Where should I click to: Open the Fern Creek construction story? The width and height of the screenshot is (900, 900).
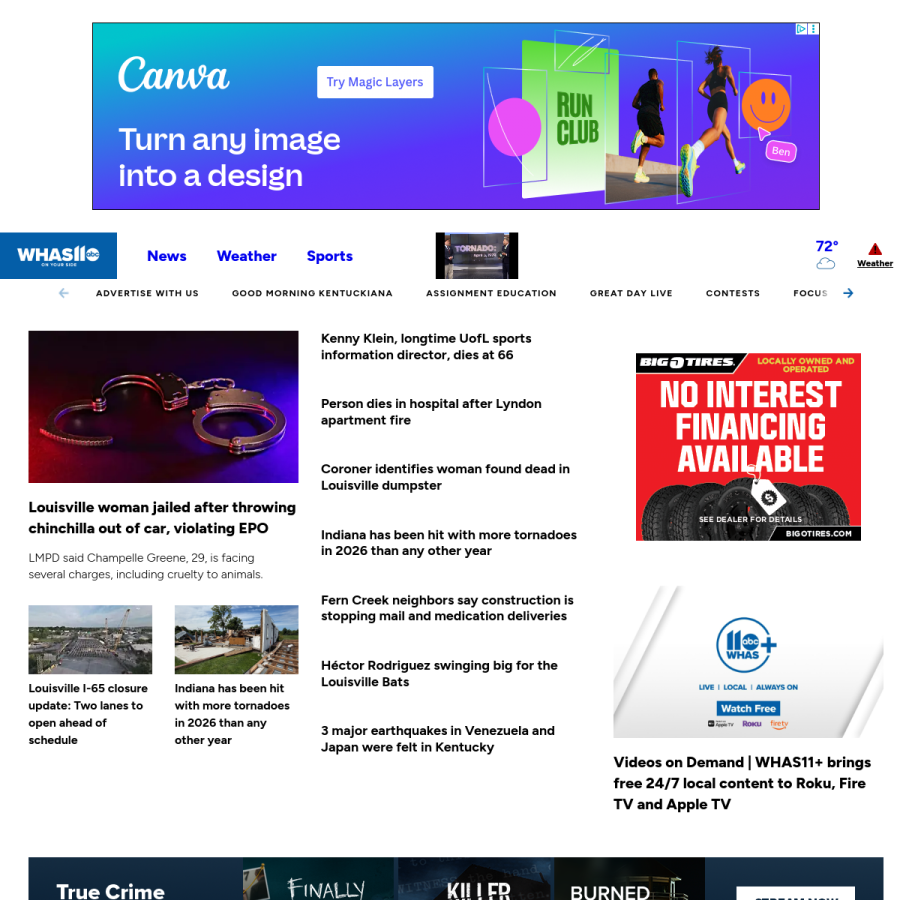click(447, 608)
